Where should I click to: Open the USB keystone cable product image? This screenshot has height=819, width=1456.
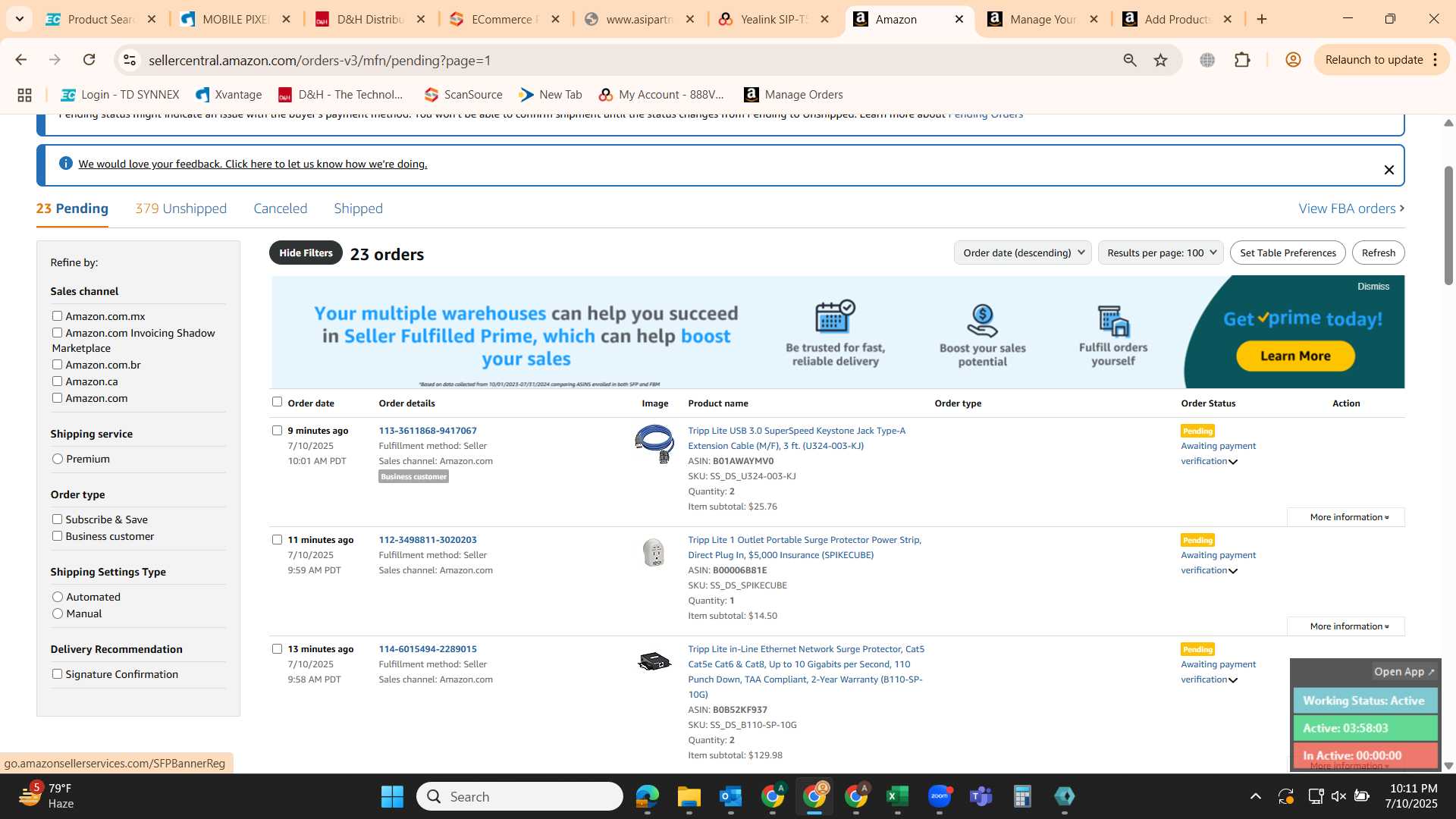click(x=654, y=444)
